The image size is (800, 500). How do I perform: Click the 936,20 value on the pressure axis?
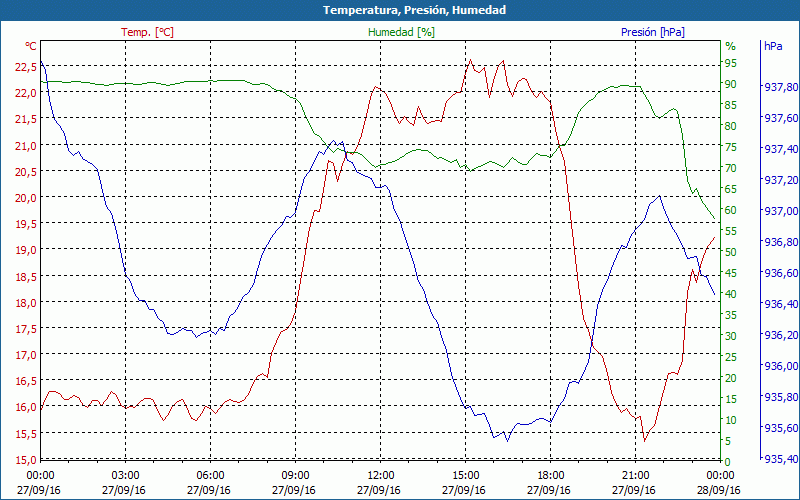pyautogui.click(x=781, y=335)
